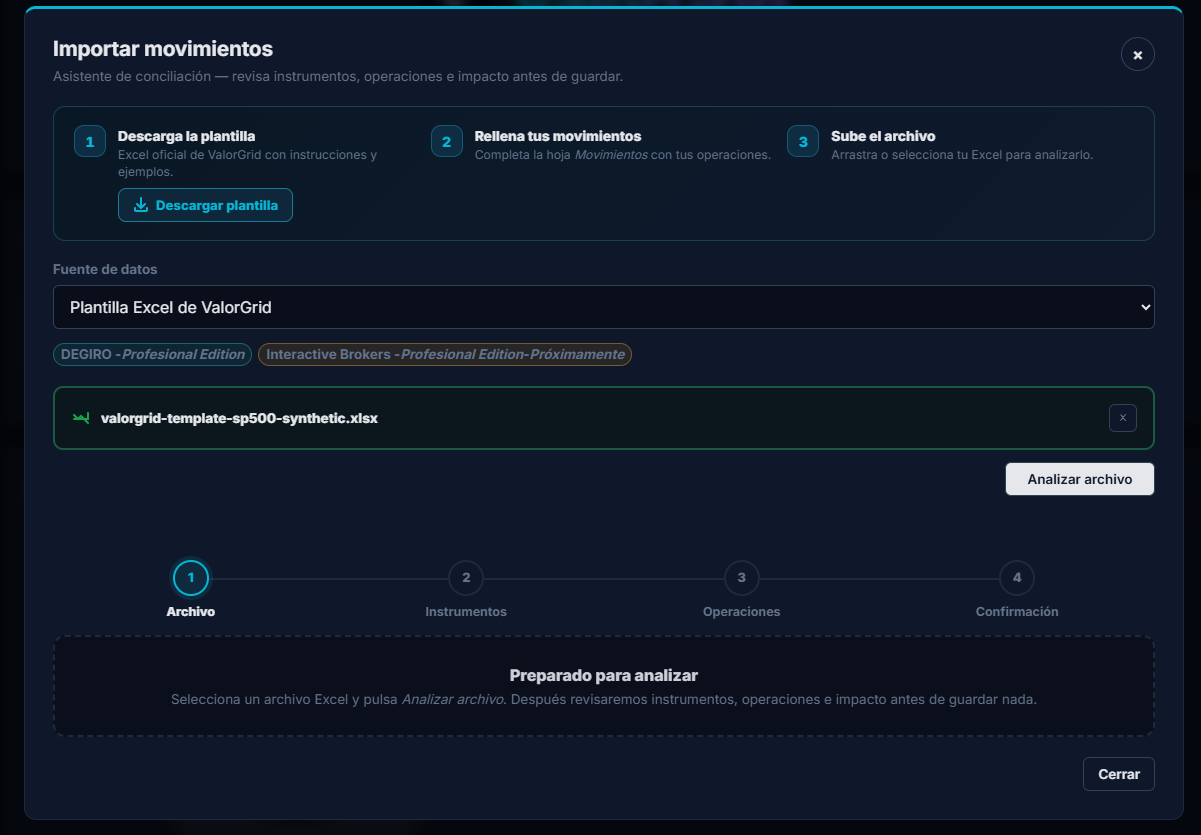
Task: Select the DEGIRO Profesional Edition chip
Action: pyautogui.click(x=152, y=354)
